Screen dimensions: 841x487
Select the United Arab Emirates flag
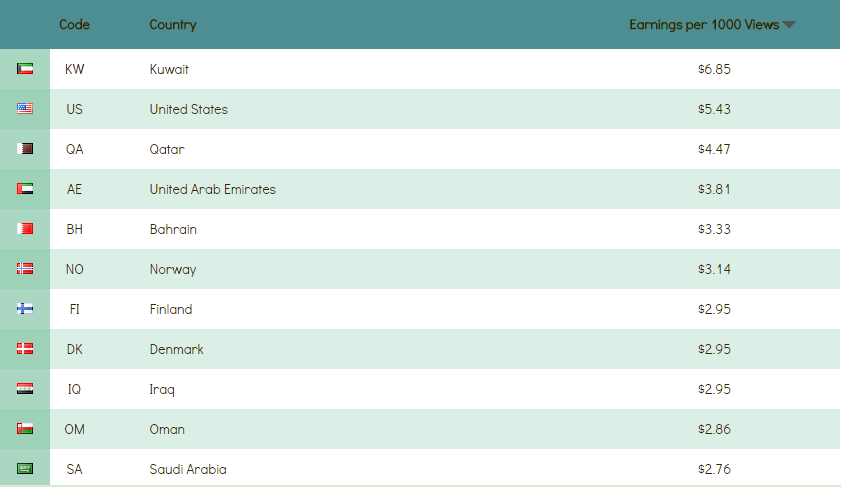click(25, 189)
